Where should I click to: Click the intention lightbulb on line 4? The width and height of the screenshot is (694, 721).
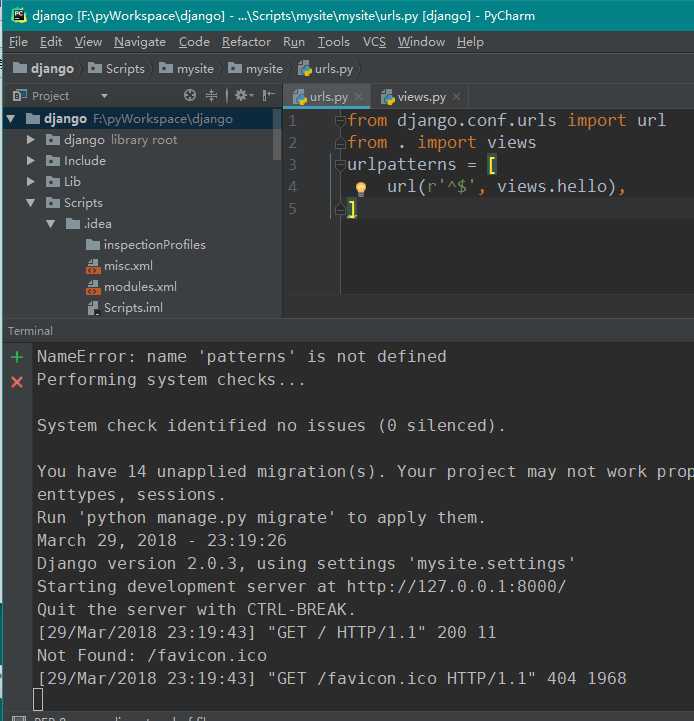(361, 189)
